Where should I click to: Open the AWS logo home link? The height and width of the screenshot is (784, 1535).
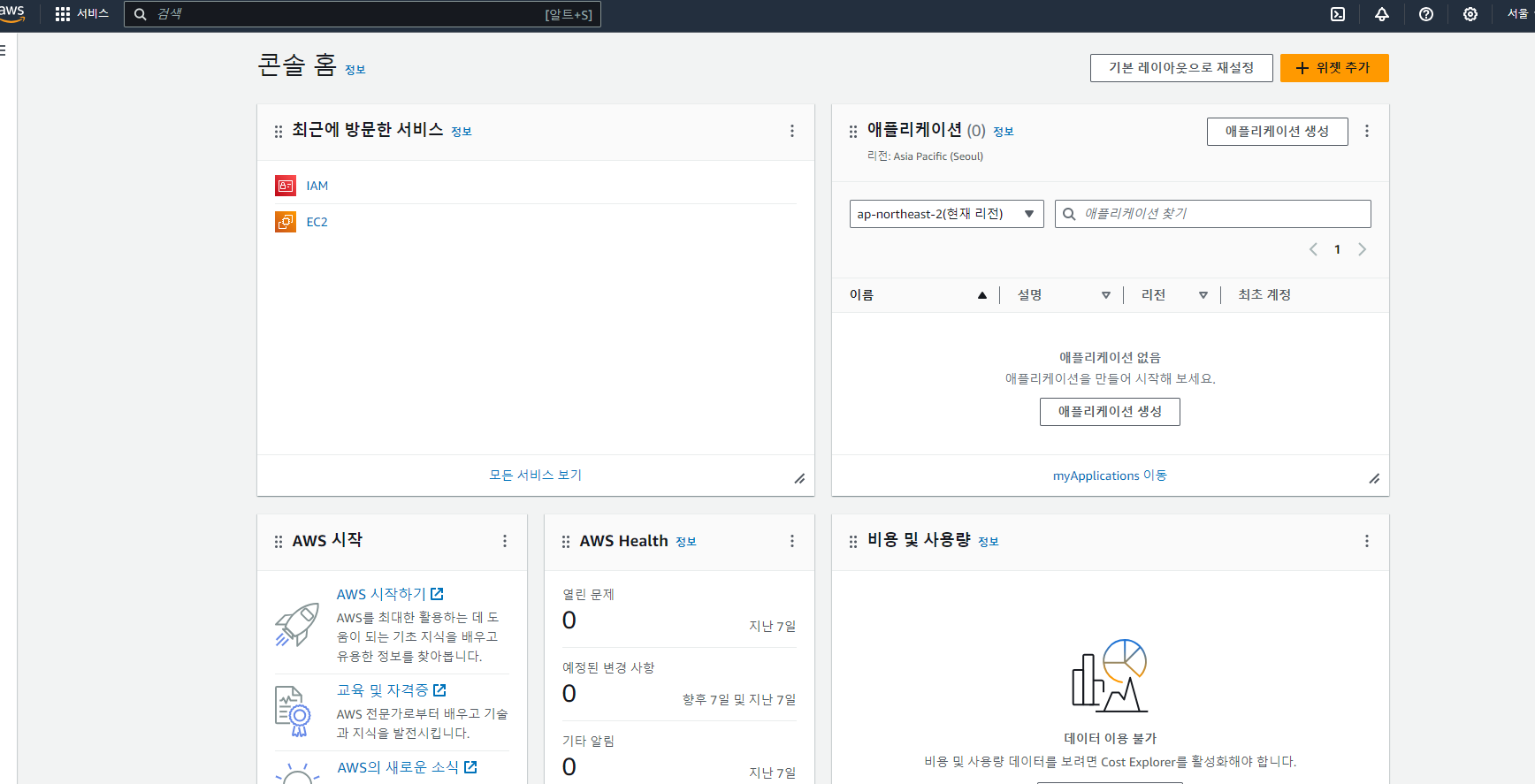[x=11, y=13]
